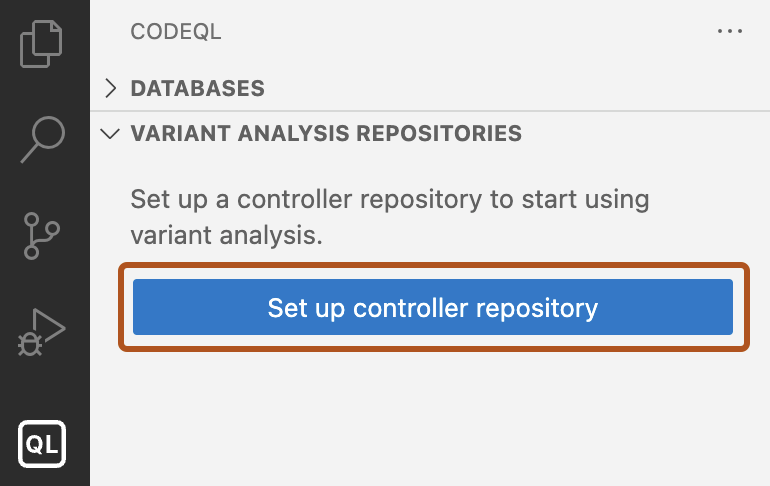Open the Run and Debug view
The image size is (770, 486).
pos(42,332)
